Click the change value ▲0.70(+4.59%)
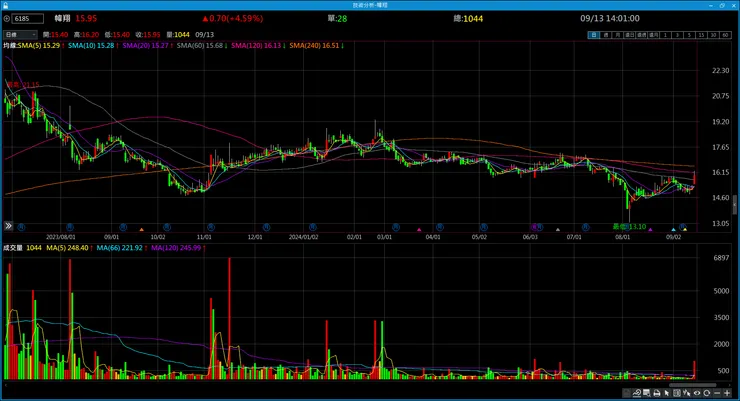This screenshot has height=401, width=740. click(233, 18)
